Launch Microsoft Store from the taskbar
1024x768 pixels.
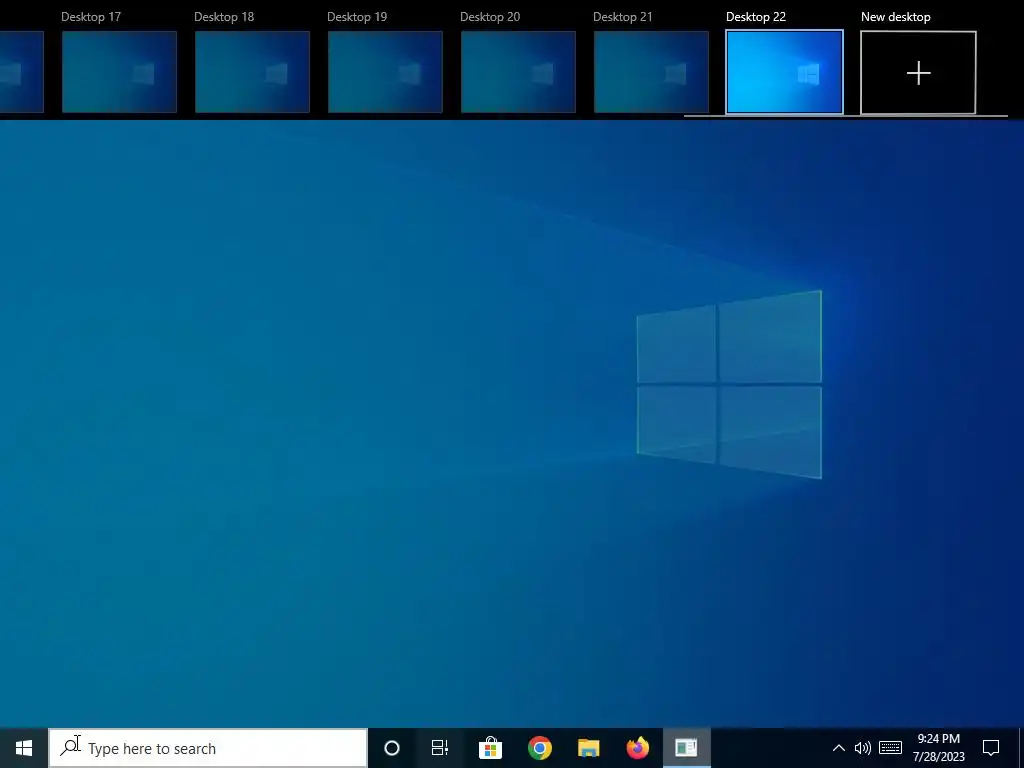(x=490, y=748)
